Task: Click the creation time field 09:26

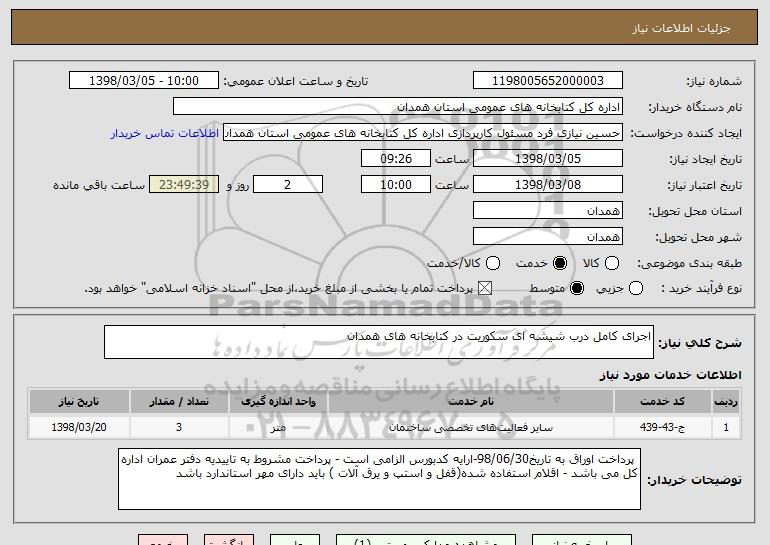Action: tap(396, 159)
